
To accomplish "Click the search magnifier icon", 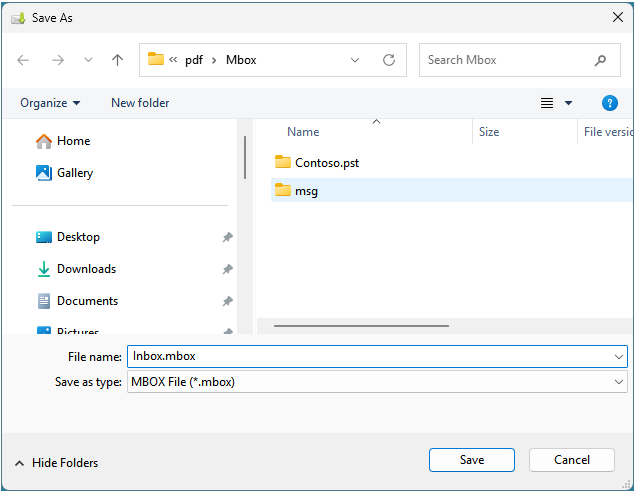I will pos(600,60).
